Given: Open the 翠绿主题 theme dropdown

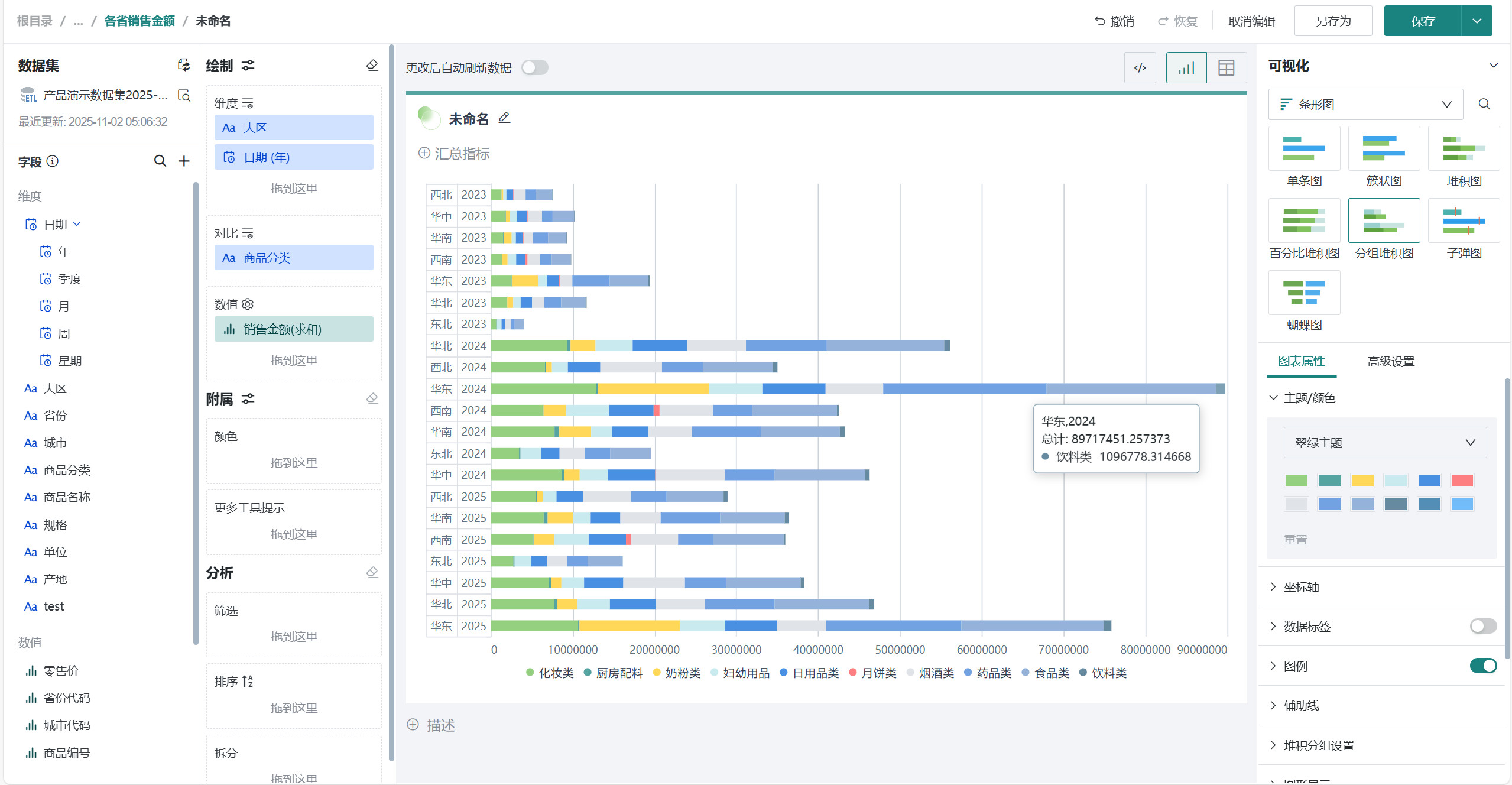Looking at the screenshot, I should [x=1384, y=442].
